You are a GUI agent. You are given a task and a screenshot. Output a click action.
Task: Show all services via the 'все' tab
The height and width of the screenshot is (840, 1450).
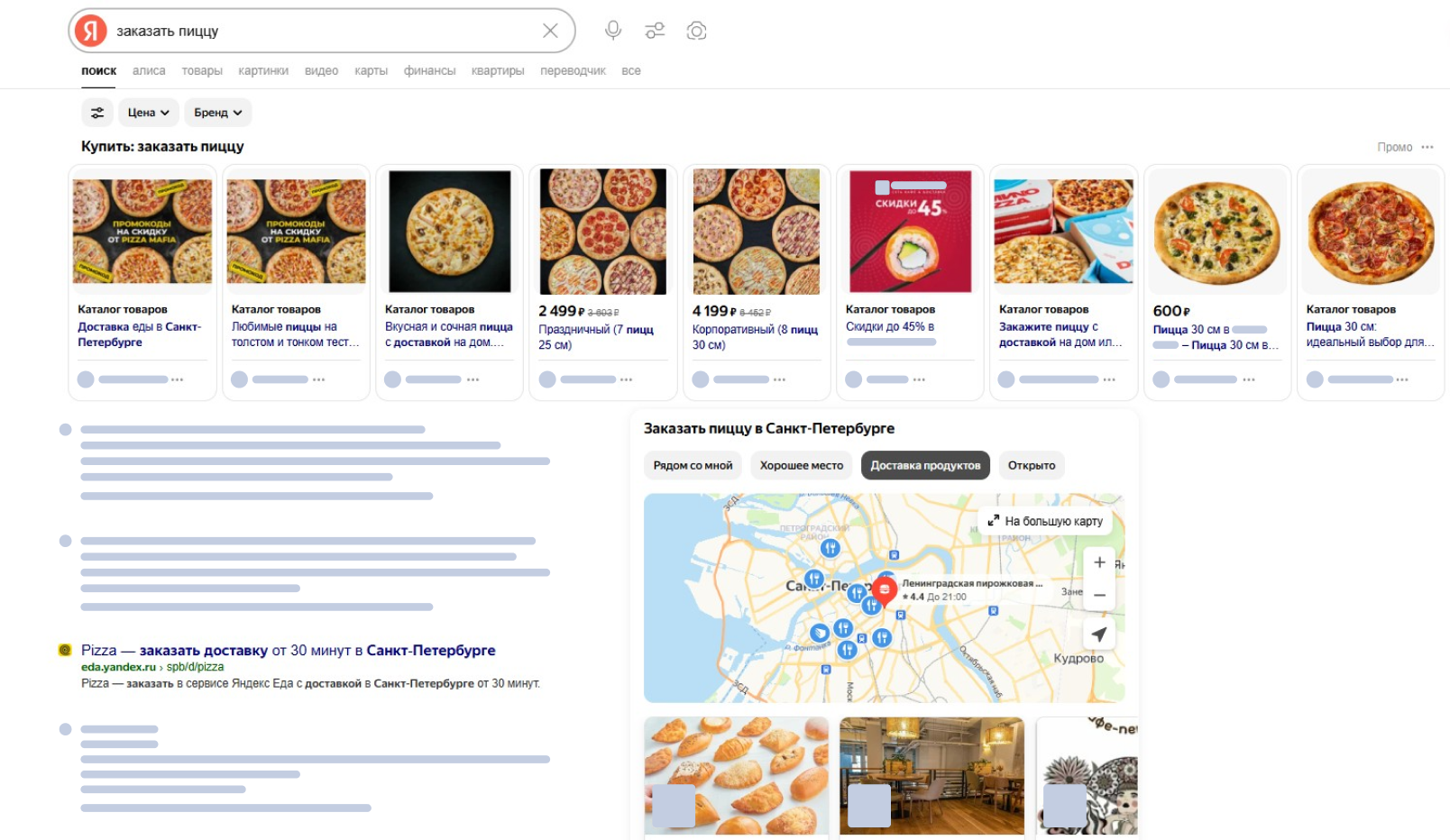coord(631,71)
